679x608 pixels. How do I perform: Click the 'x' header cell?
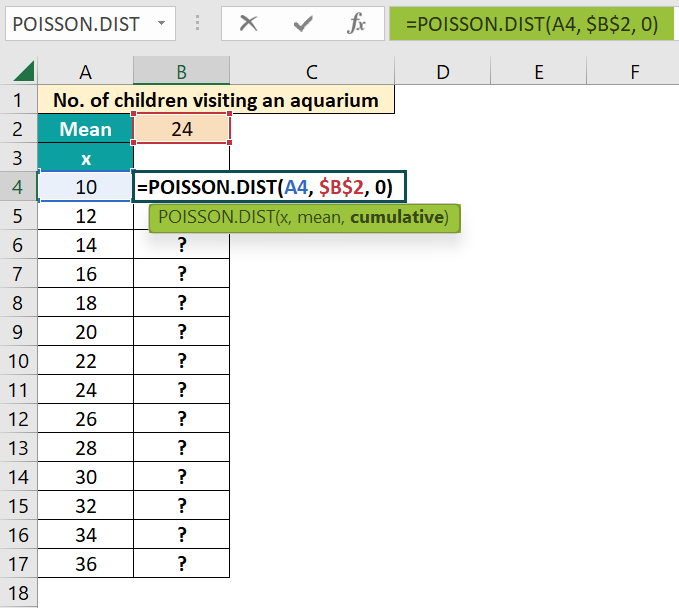[85, 158]
